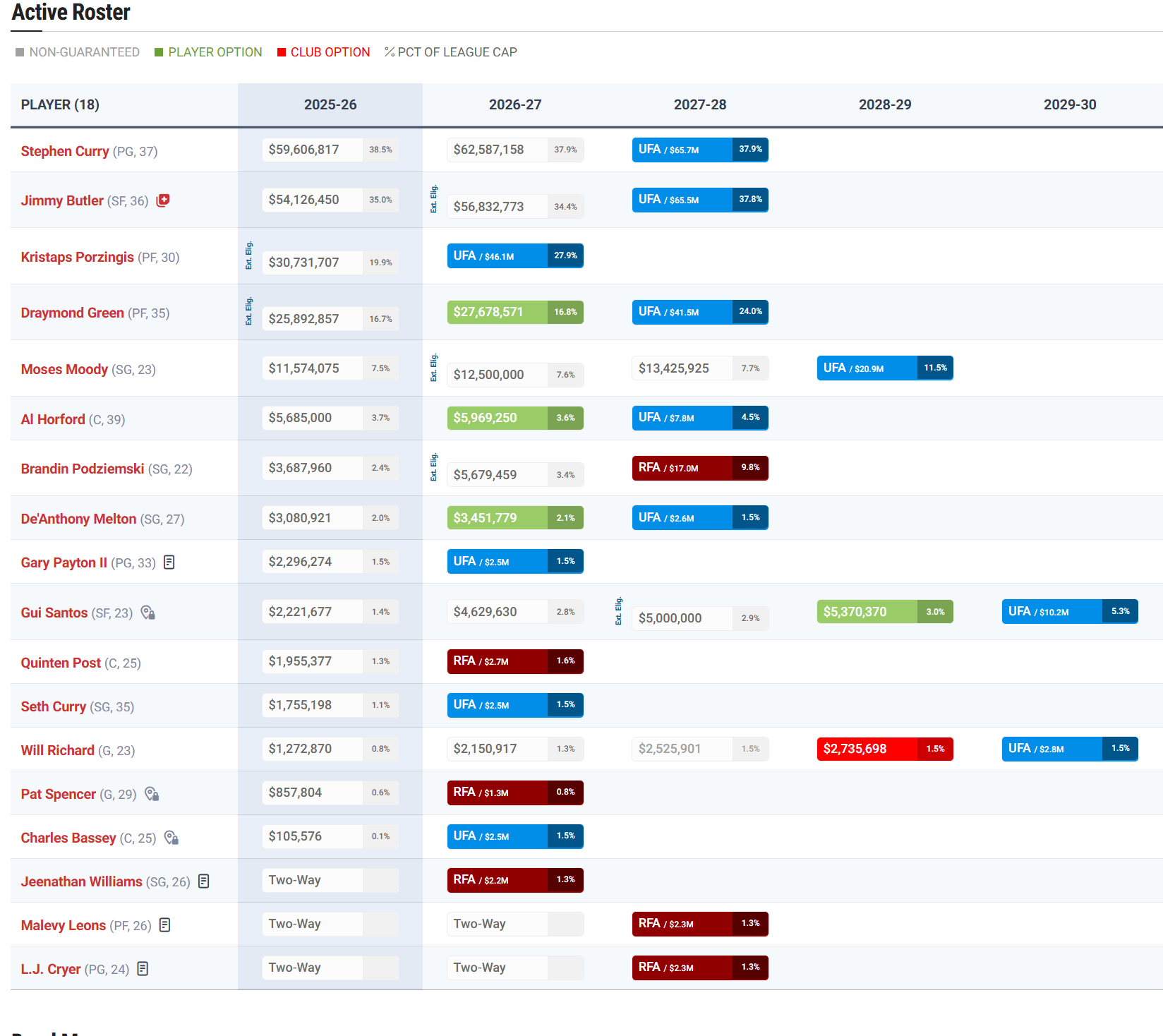Open Will Richard's player page
The image size is (1175, 1036).
(58, 750)
